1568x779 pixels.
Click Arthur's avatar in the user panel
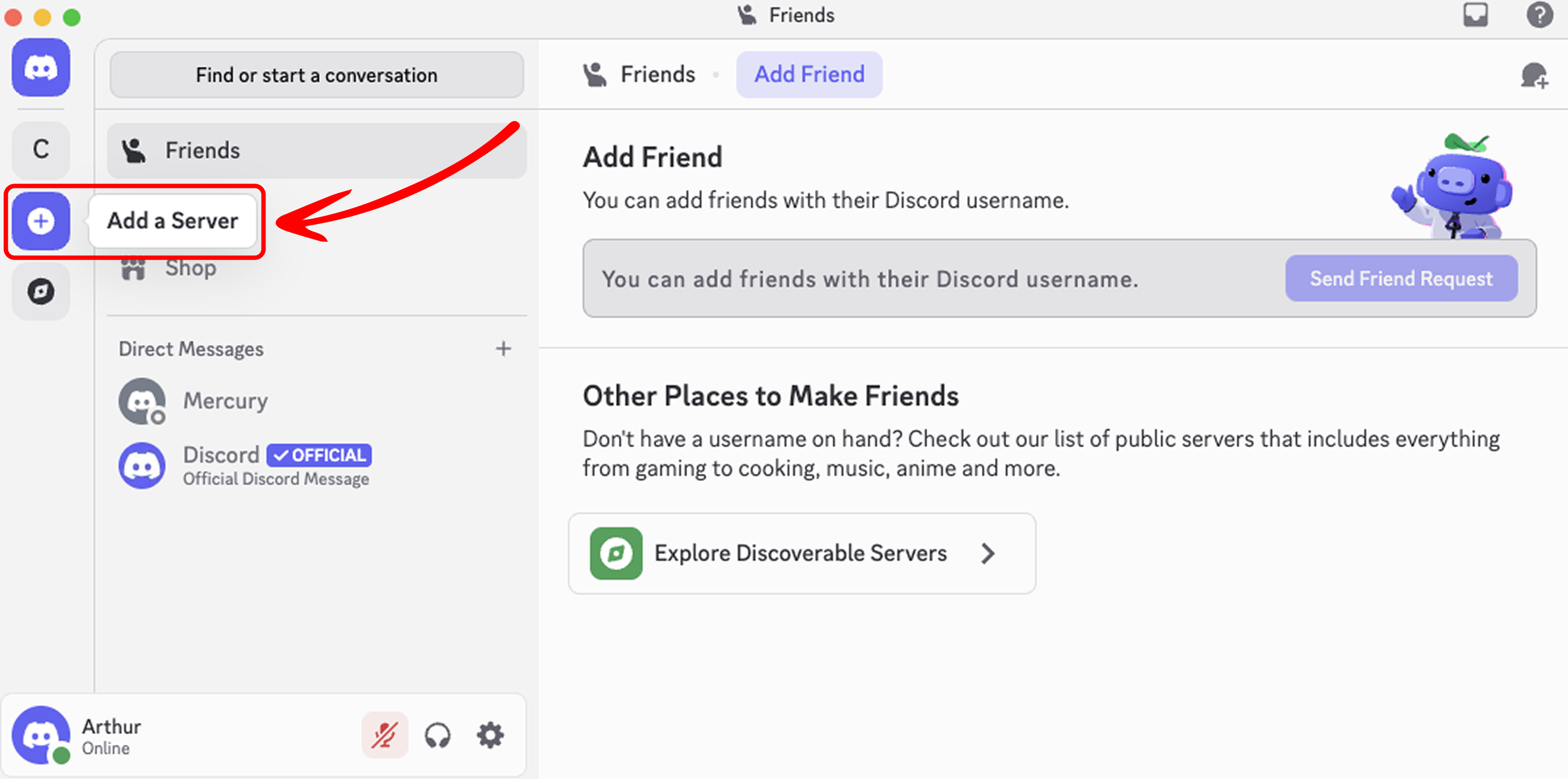(41, 735)
